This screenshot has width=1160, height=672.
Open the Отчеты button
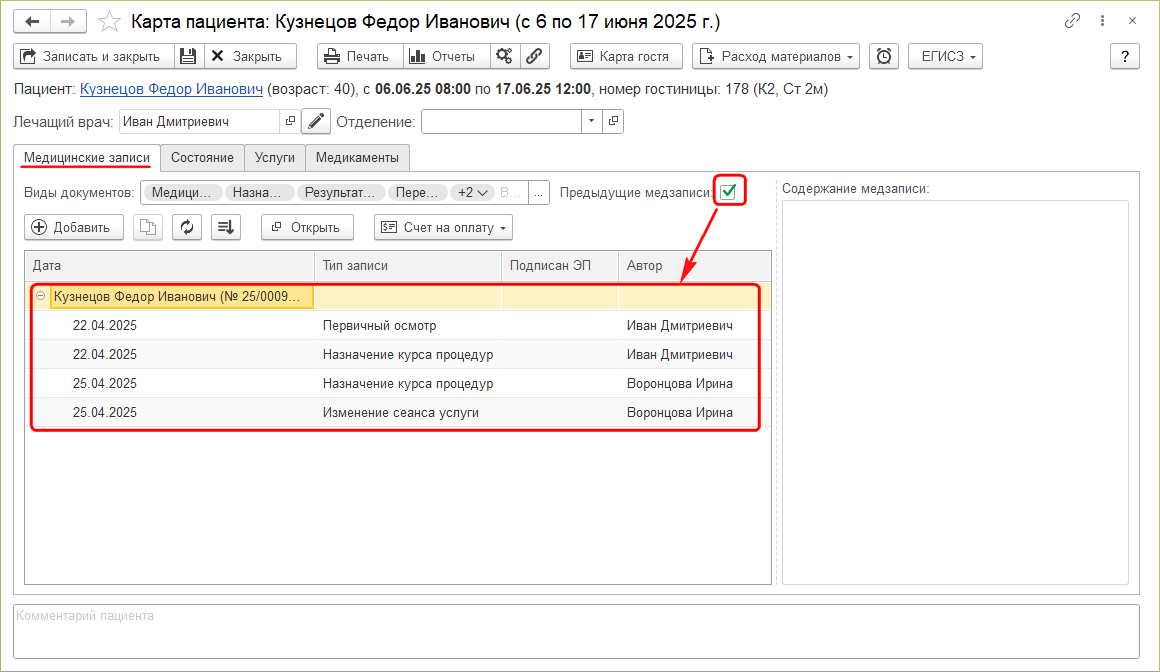click(x=446, y=56)
